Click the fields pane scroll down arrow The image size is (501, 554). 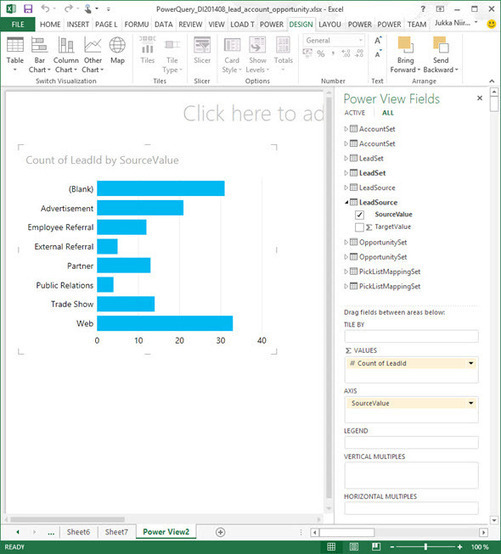[494, 519]
